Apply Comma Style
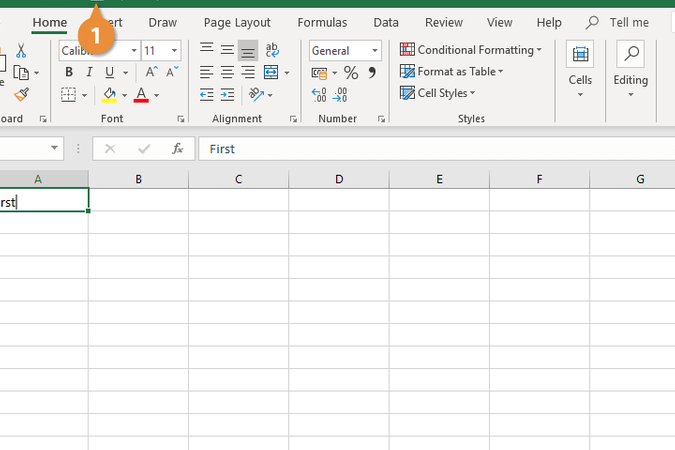This screenshot has height=450, width=675. tap(372, 72)
